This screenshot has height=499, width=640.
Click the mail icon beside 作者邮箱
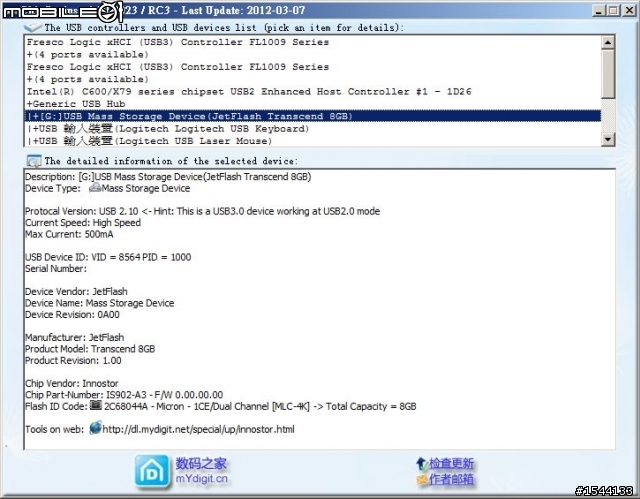(x=422, y=479)
